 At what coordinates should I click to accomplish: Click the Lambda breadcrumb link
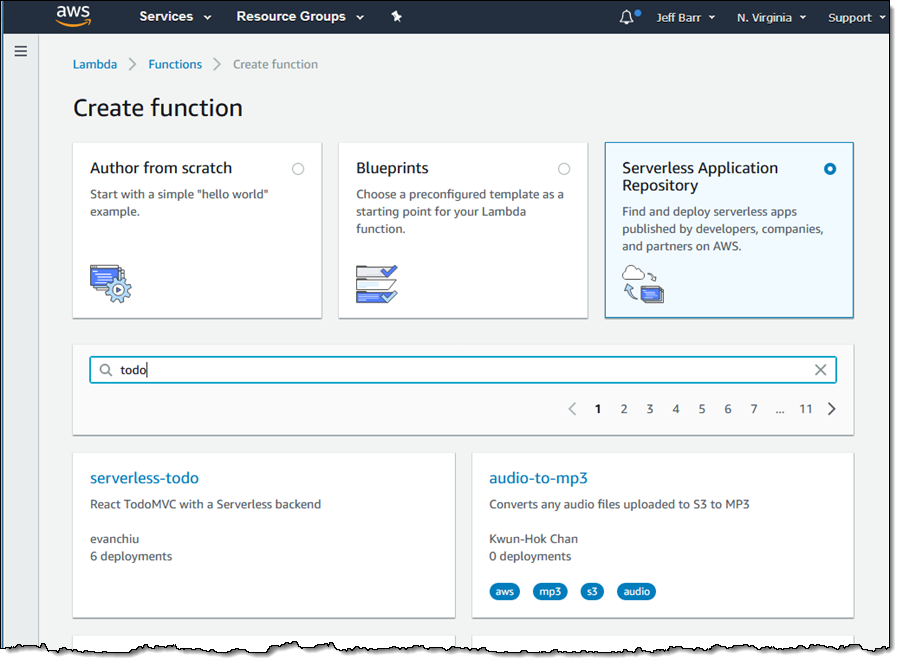click(95, 64)
